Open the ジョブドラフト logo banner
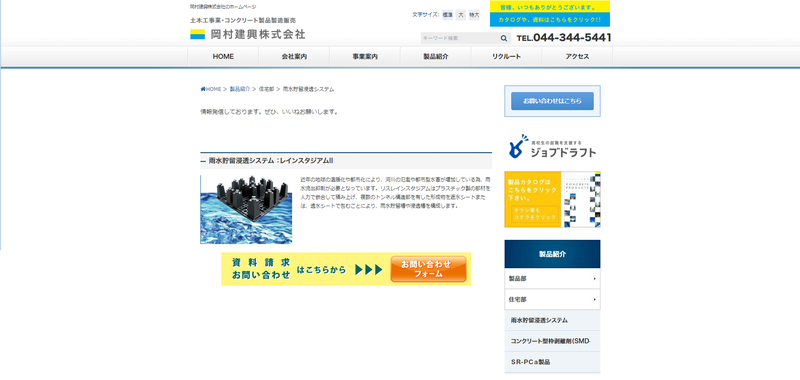Screen dimensions: 800x380 tap(552, 146)
